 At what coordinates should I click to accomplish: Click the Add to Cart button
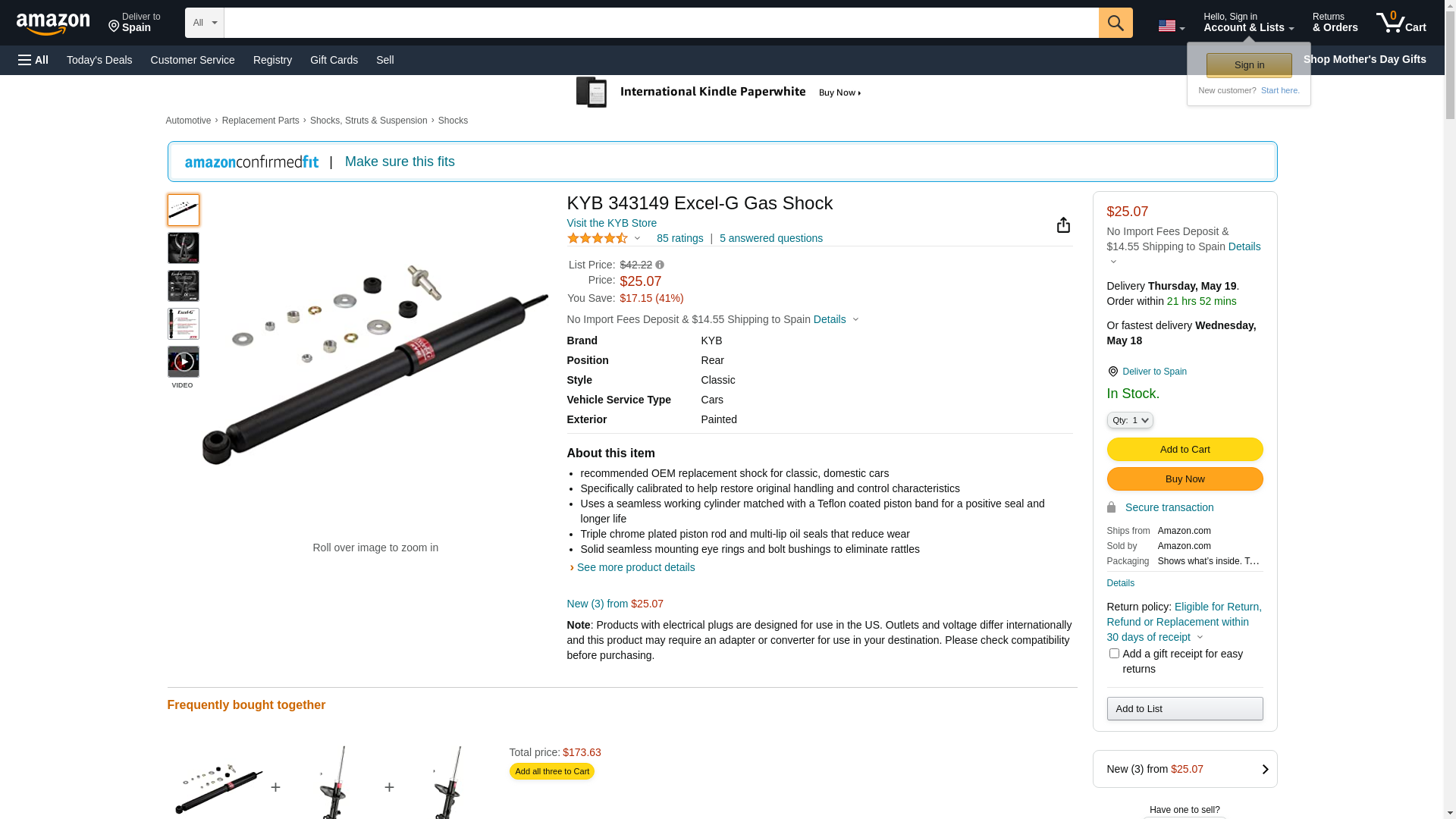click(x=1185, y=450)
